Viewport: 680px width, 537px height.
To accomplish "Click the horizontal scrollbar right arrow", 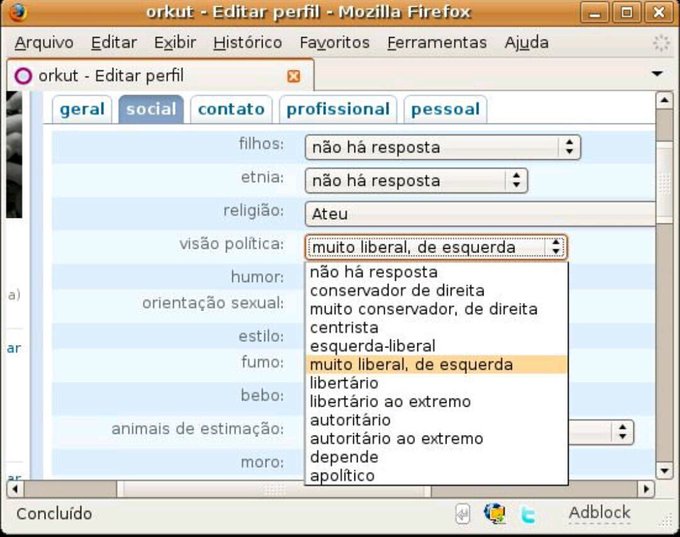I will coord(646,489).
